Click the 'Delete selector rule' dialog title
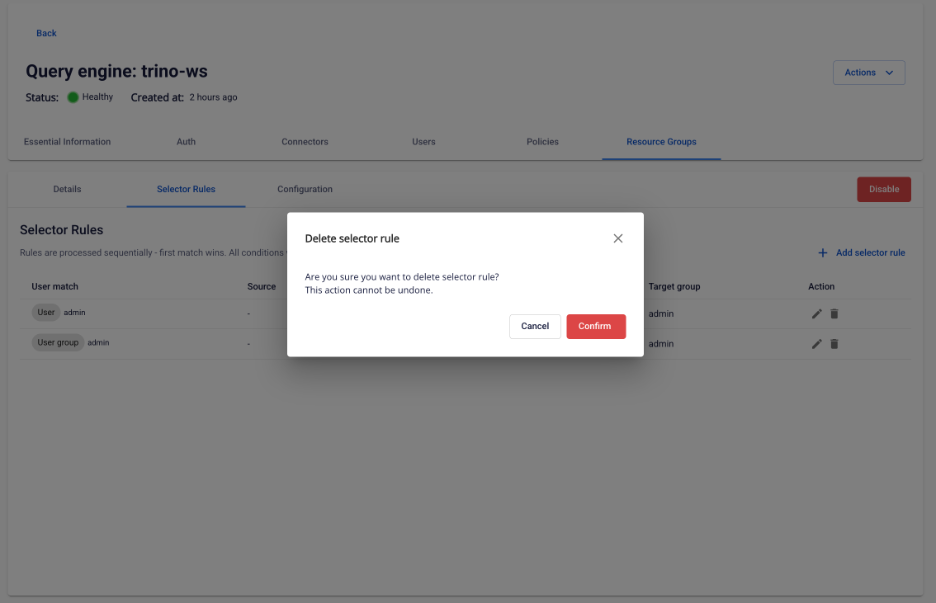The height and width of the screenshot is (603, 936). click(x=352, y=238)
